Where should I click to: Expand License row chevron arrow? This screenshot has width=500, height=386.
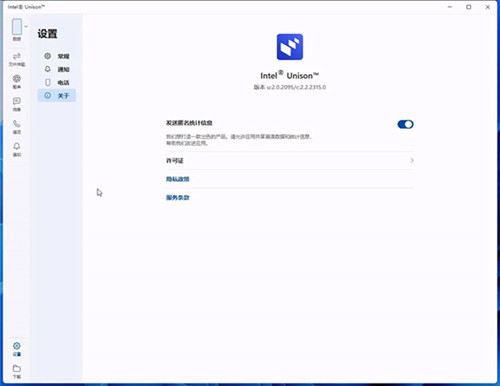412,161
